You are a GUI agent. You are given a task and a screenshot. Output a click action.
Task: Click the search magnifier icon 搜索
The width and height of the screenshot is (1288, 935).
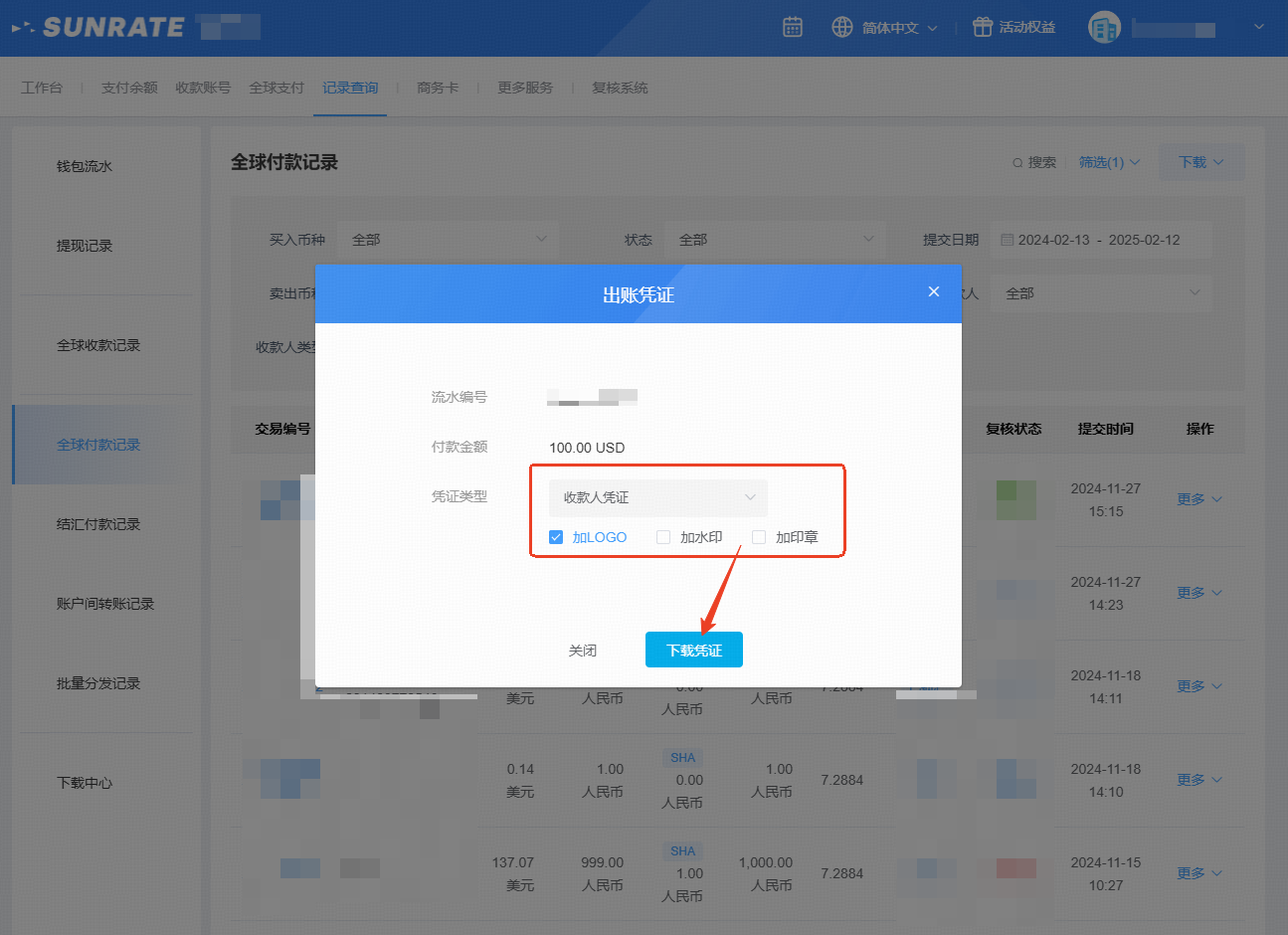click(1017, 163)
